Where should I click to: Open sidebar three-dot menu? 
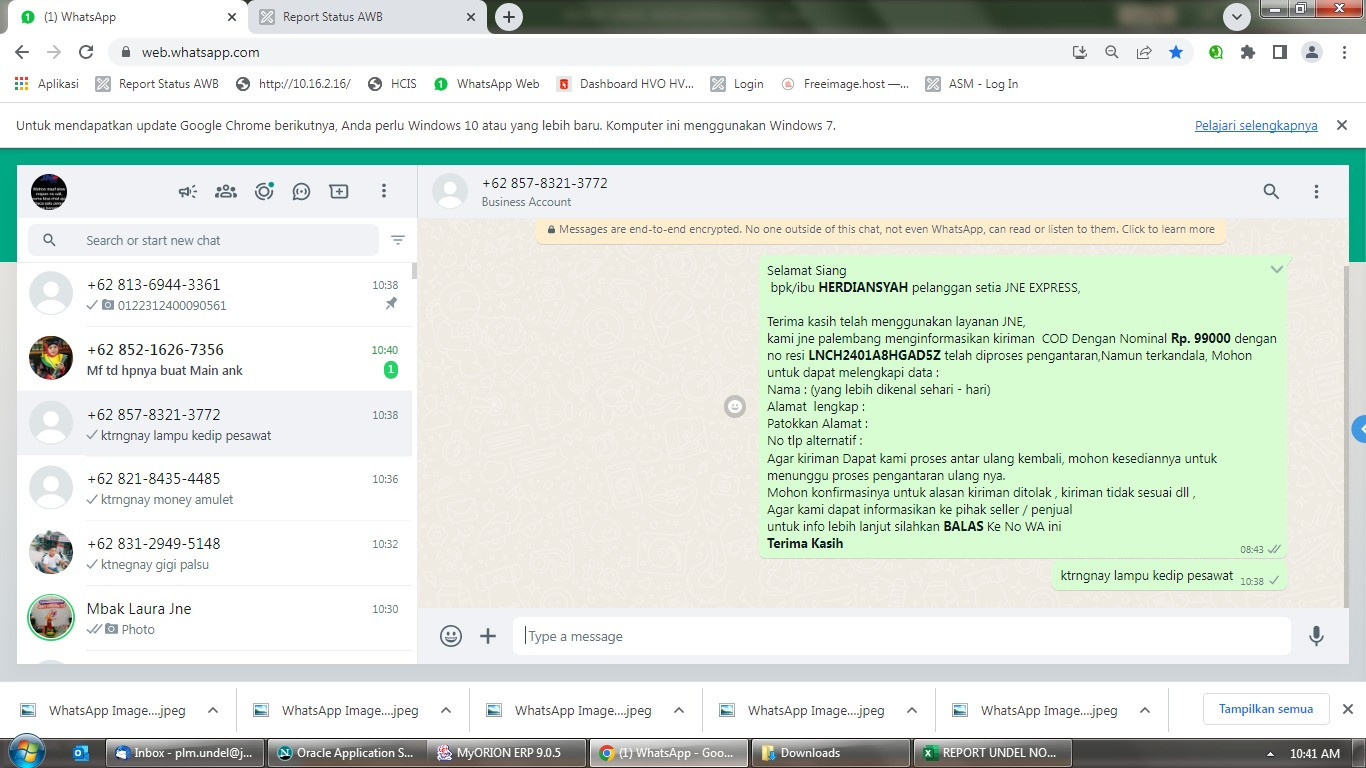coord(383,191)
